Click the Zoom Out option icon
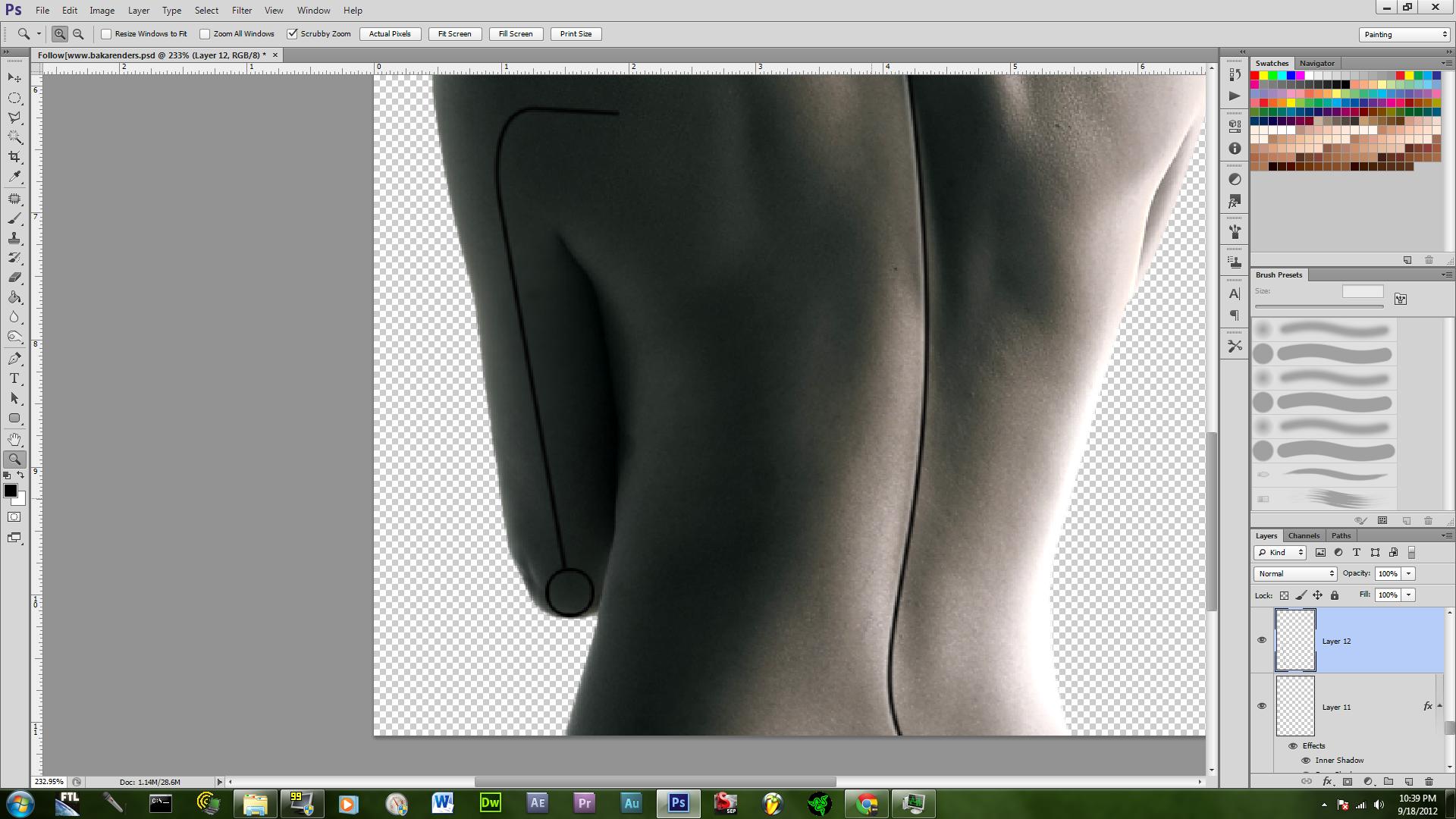1456x819 pixels. click(78, 34)
